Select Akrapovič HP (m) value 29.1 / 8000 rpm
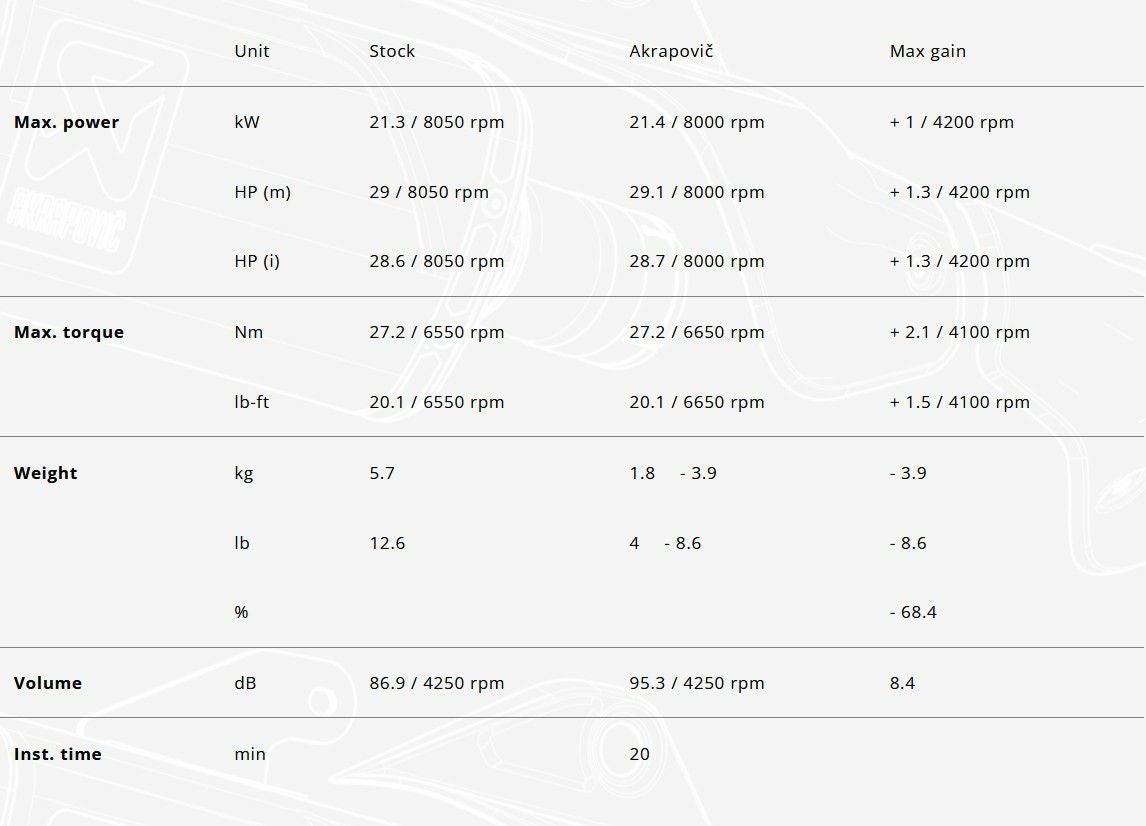The image size is (1146, 826). click(x=696, y=192)
